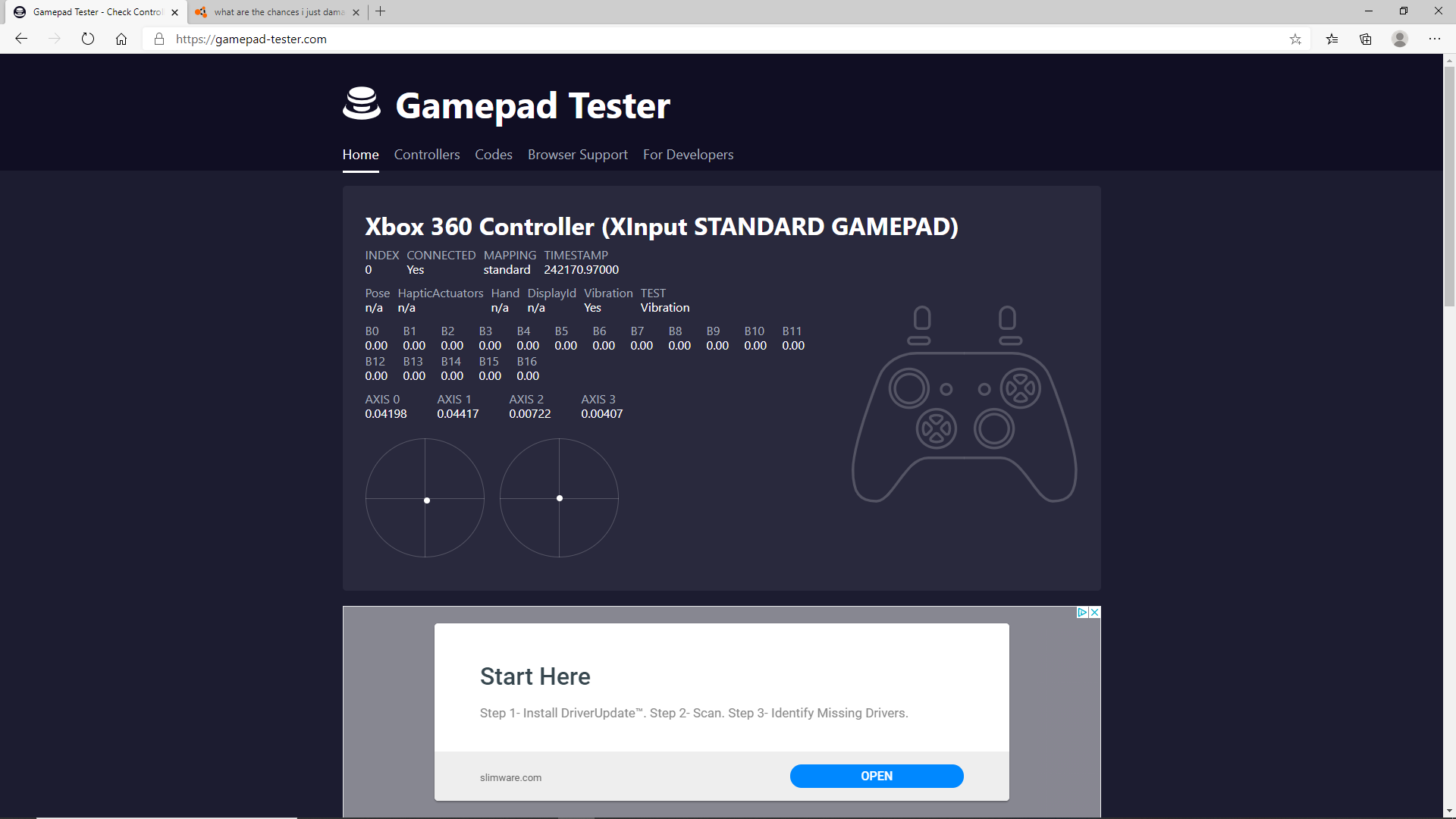Viewport: 1456px width, 819px height.
Task: Open the Home nav item
Action: [360, 155]
